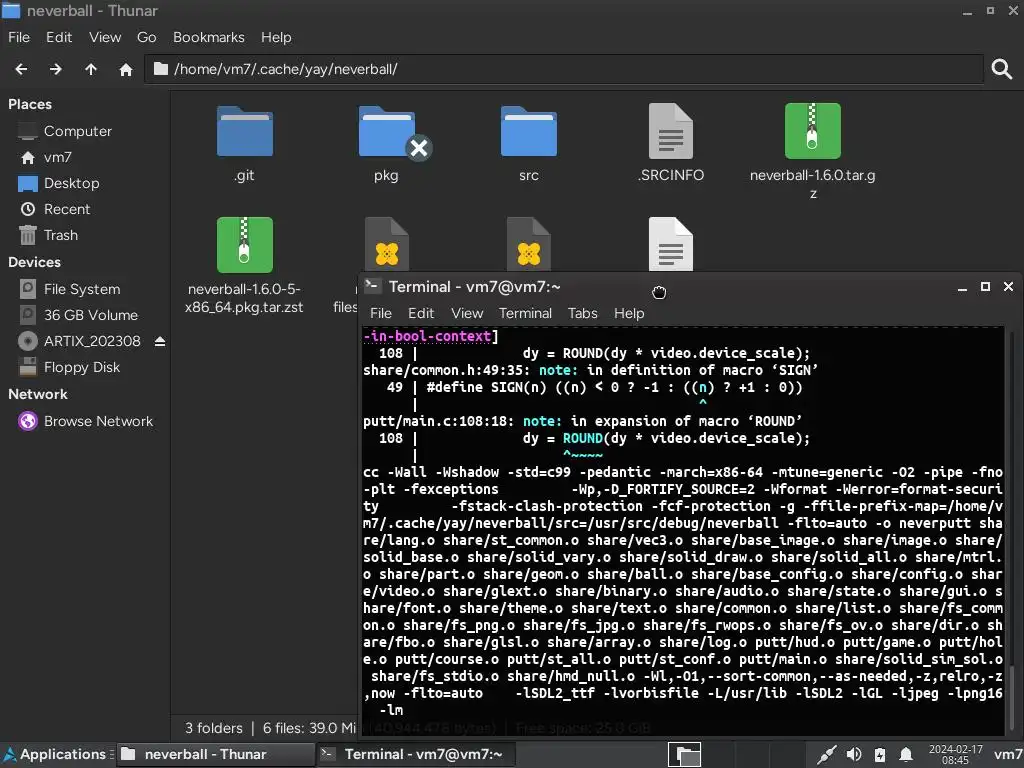This screenshot has height=768, width=1024.
Task: Click the statusbar text '3 folders'
Action: pos(214,728)
